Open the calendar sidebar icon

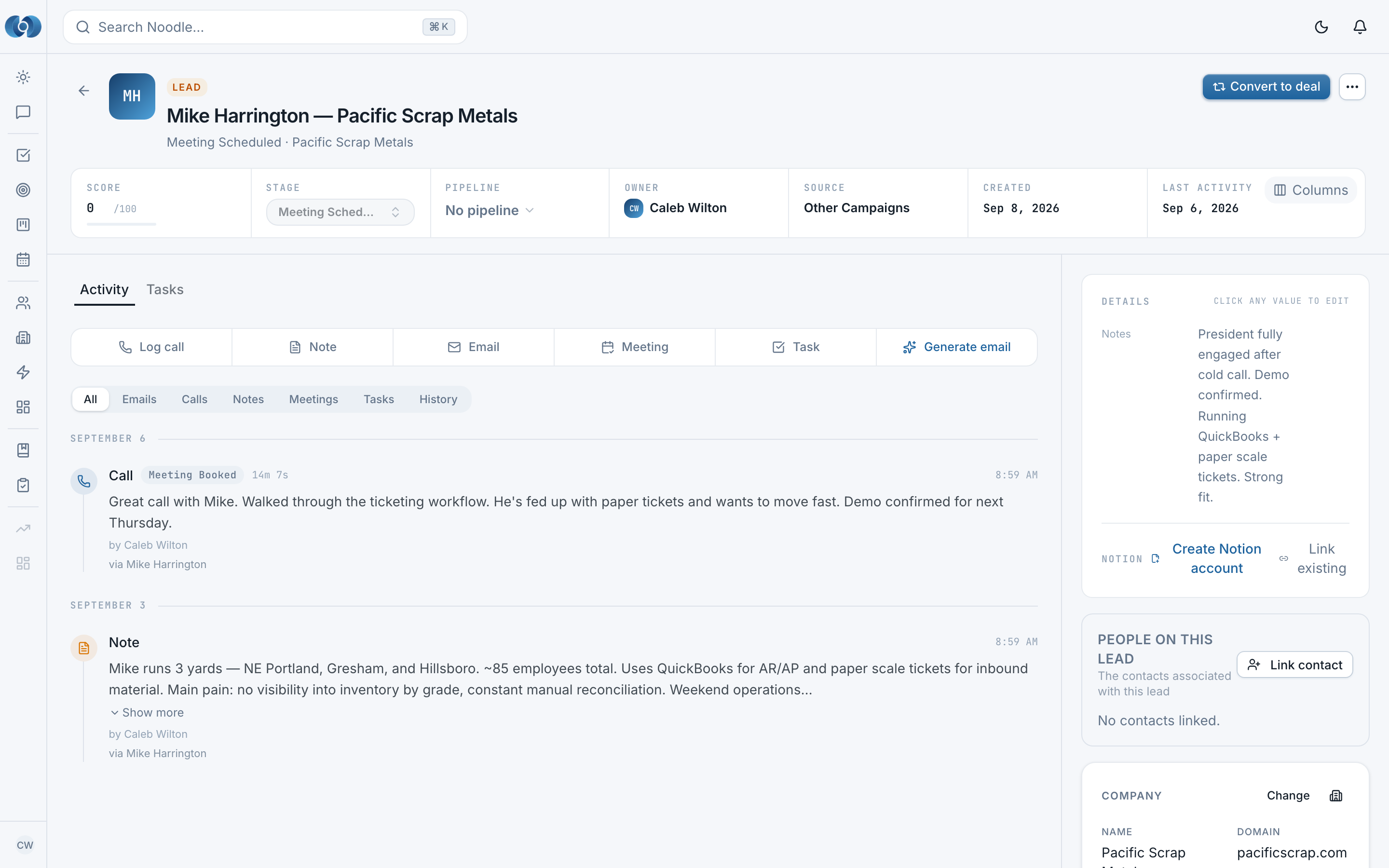pos(23,259)
